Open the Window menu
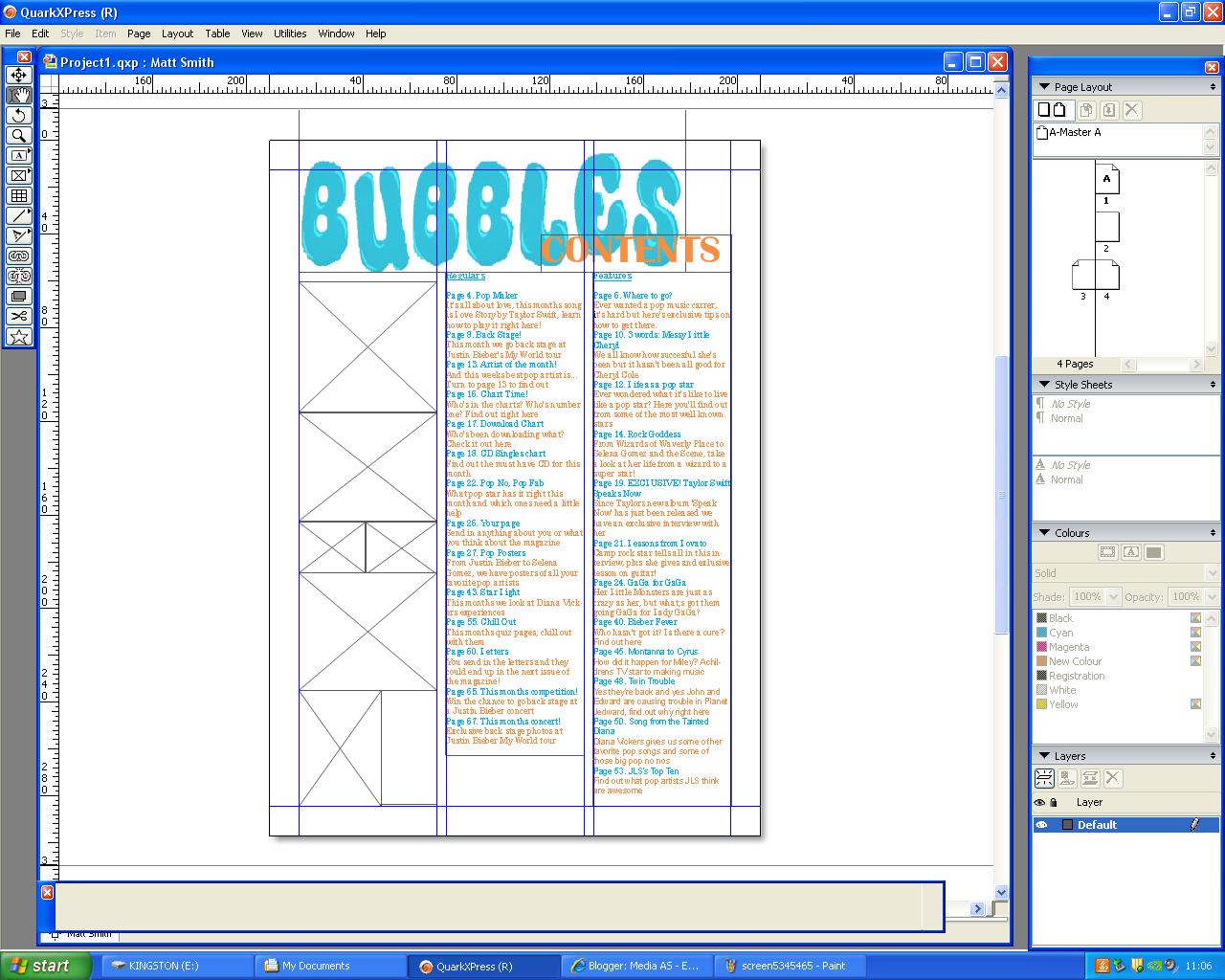This screenshot has width=1225, height=980. coord(336,33)
